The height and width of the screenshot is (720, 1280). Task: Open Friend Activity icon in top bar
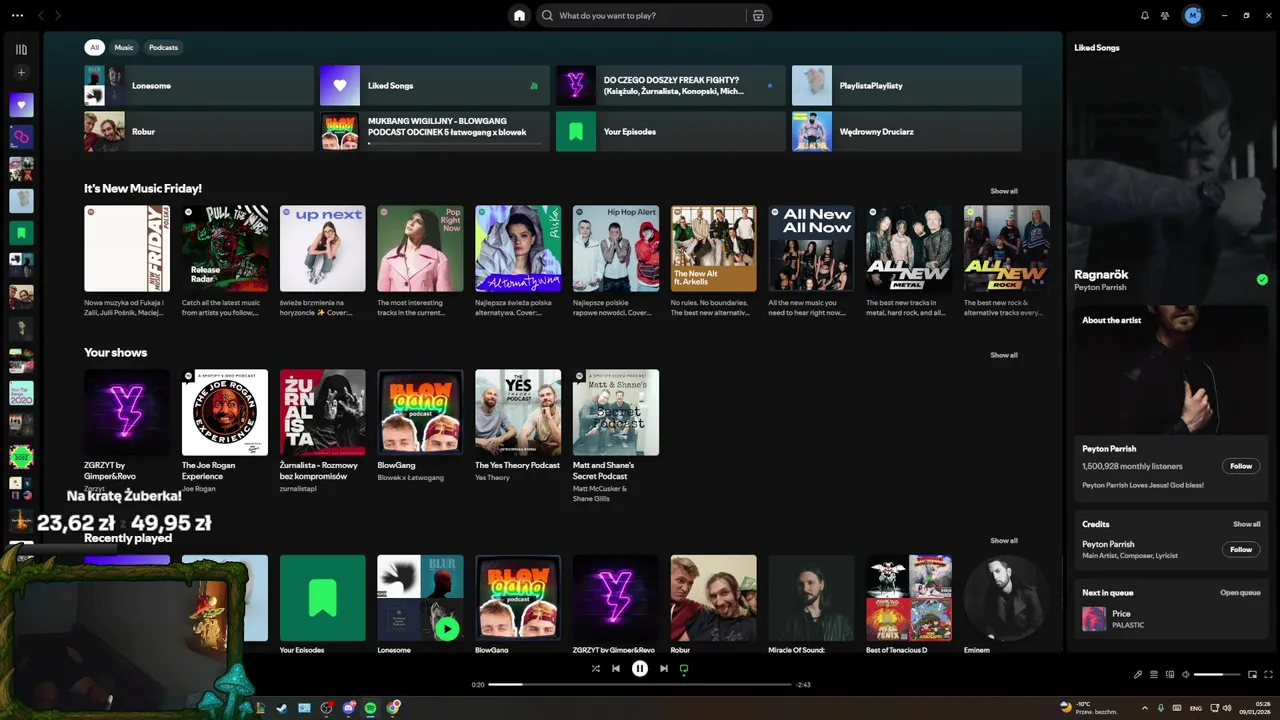tap(1165, 15)
